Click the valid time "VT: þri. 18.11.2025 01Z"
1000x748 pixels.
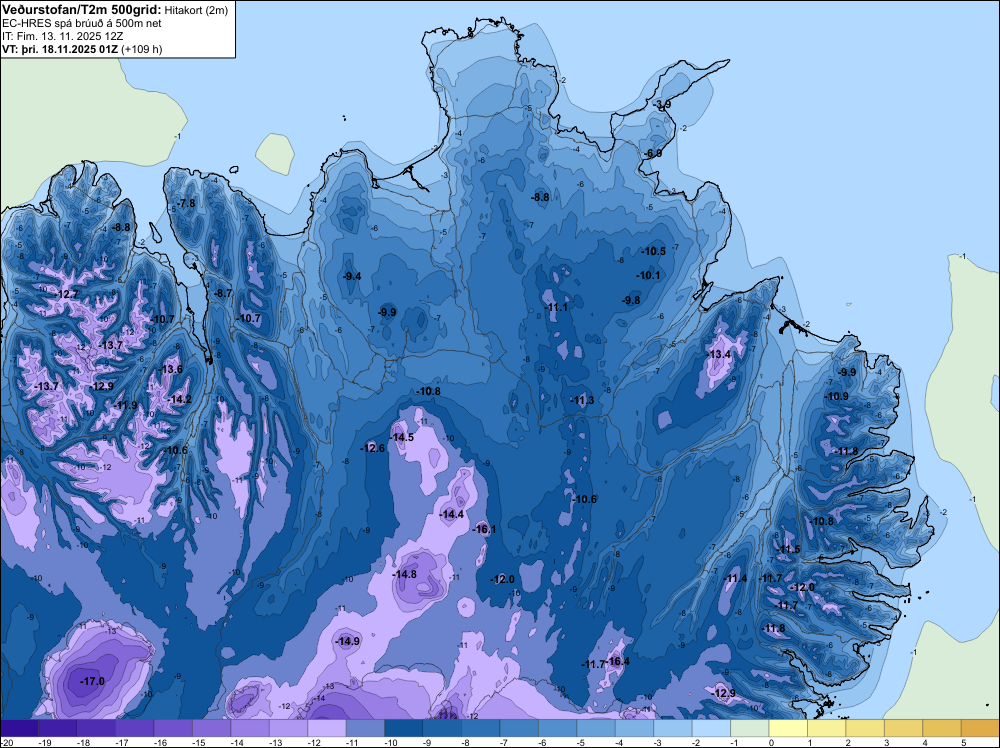tap(59, 49)
